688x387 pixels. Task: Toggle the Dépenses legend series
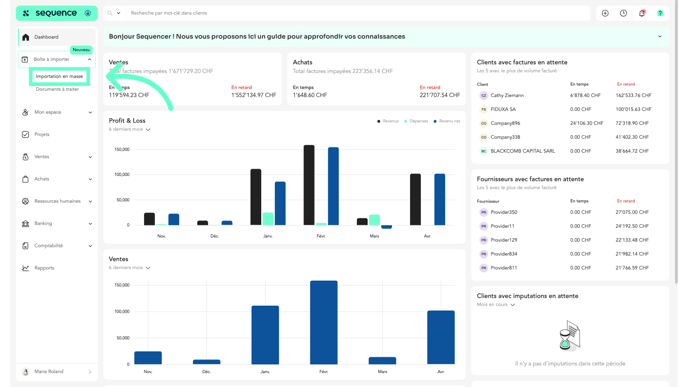tap(416, 121)
